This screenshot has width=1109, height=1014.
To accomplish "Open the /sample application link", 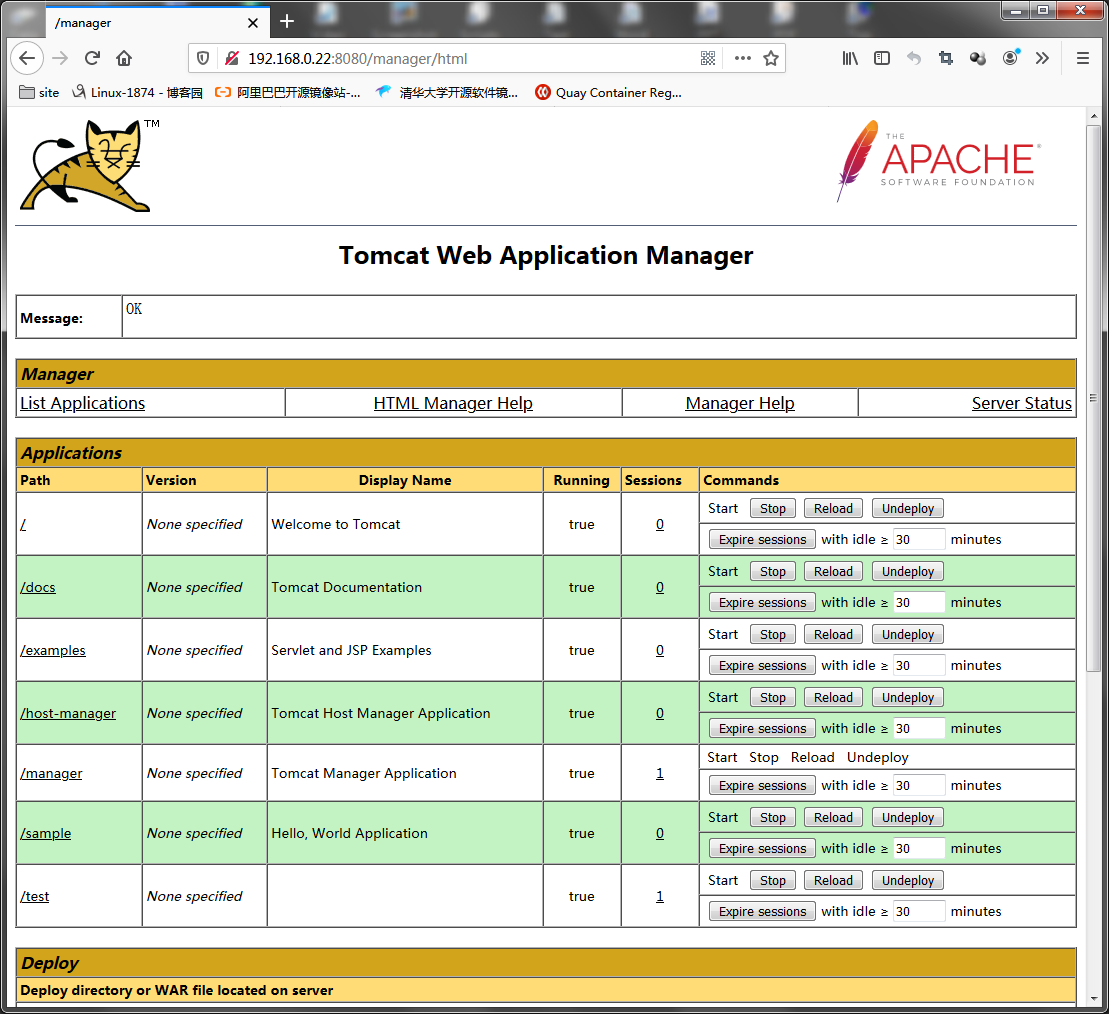I will tap(46, 833).
